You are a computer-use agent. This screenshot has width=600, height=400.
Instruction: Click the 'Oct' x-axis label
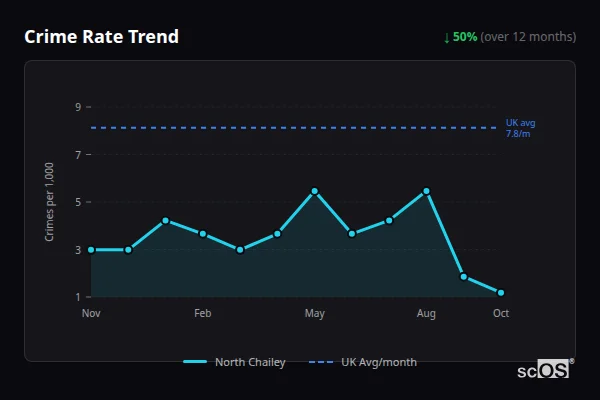(501, 313)
